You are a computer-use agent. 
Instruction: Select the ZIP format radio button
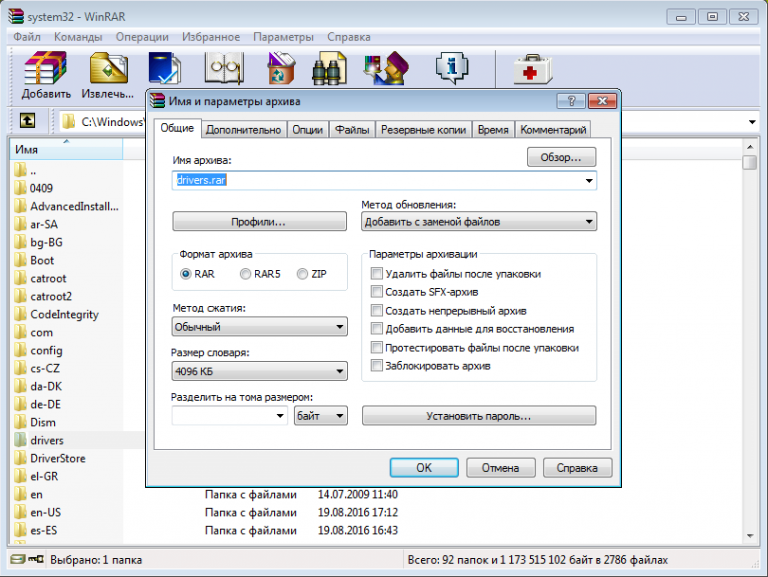(303, 274)
